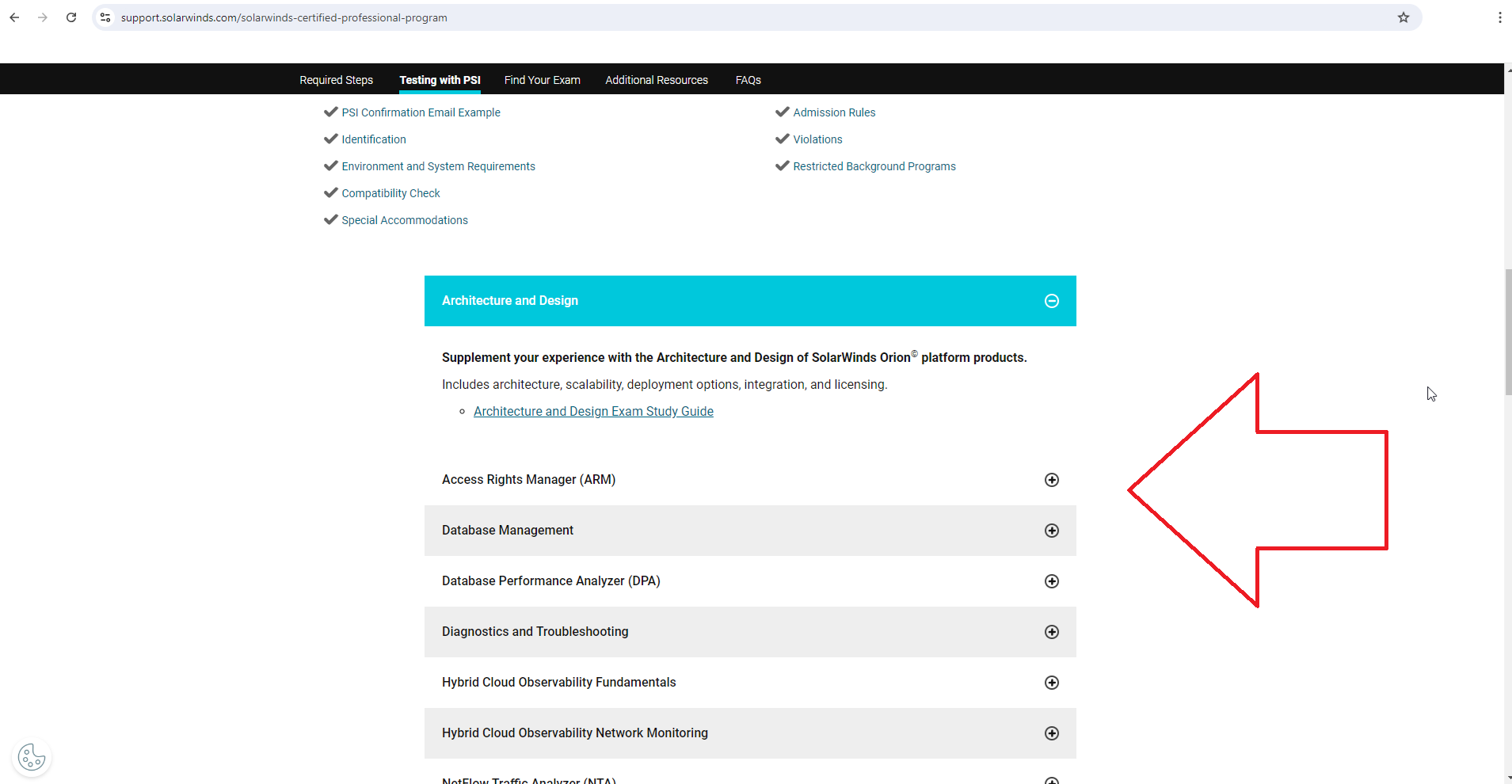Expand Hybrid Cloud Observability Network Monitoring

750,733
